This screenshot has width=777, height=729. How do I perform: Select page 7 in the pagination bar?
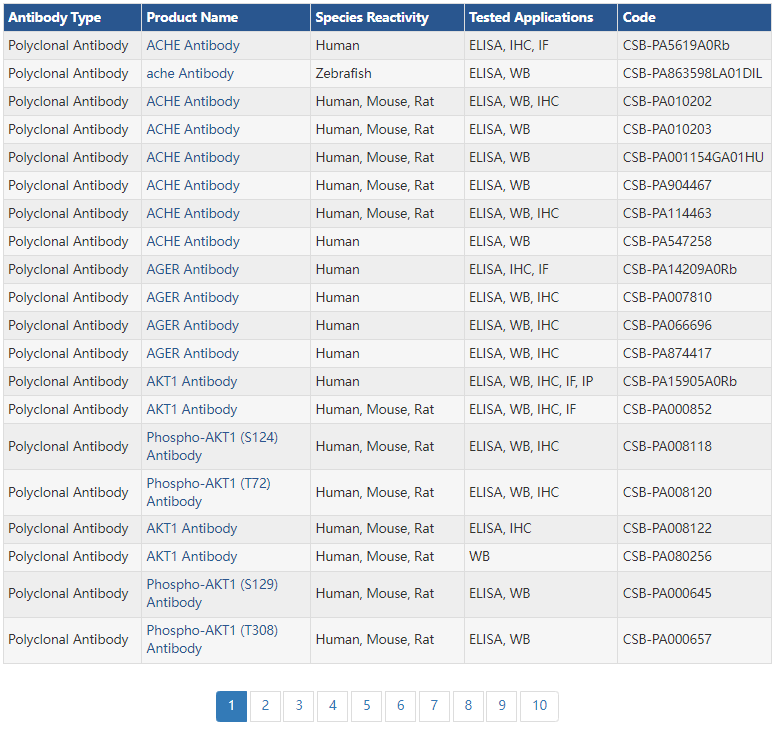434,706
